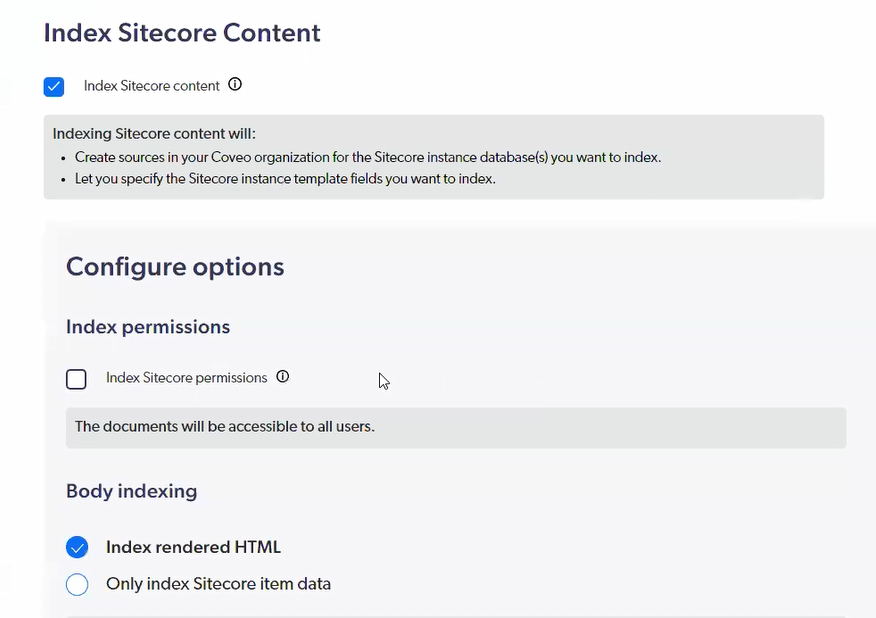Click the bullet dot before 'Create sources'
The height and width of the screenshot is (618, 876).
point(65,158)
